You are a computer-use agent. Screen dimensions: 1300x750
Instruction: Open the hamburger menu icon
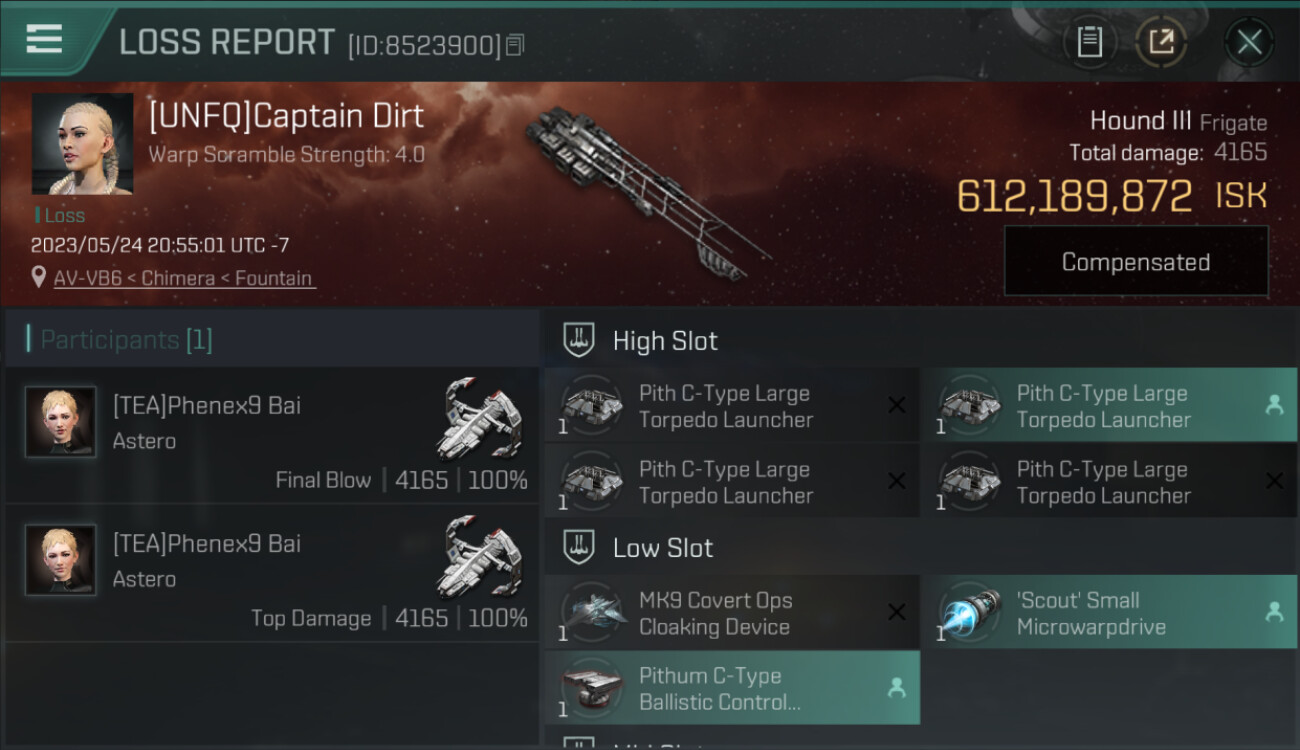(x=44, y=39)
